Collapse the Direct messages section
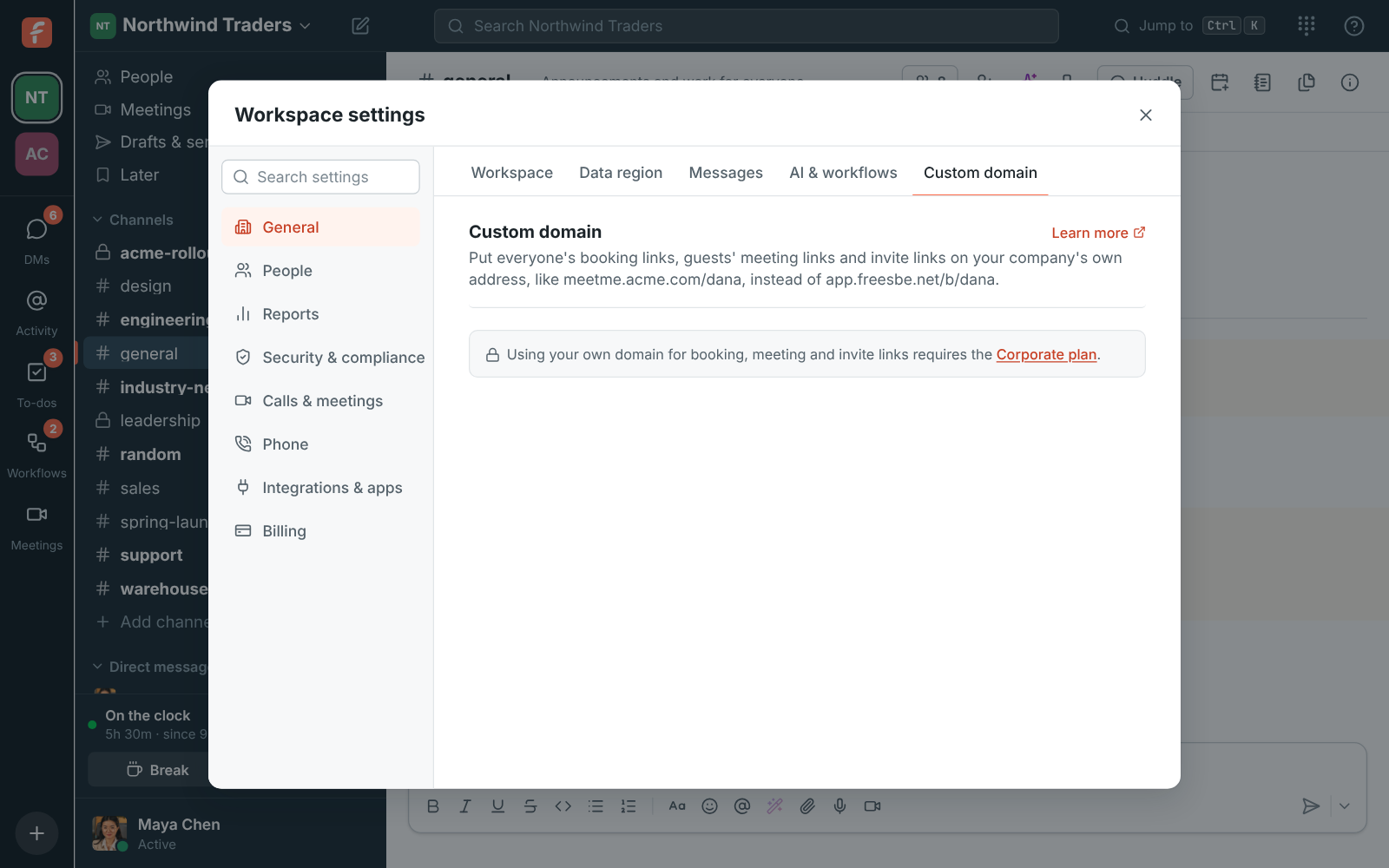Viewport: 1389px width, 868px height. 149,667
